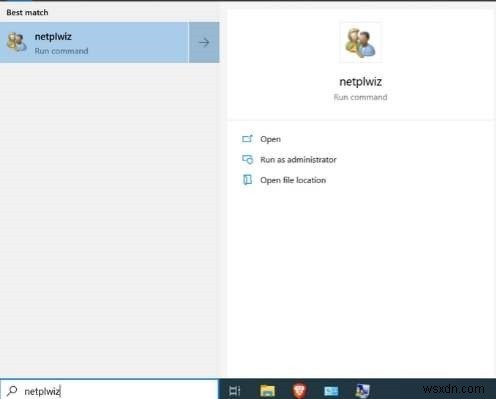This screenshot has height=399, width=496.
Task: Open Task View from the taskbar
Action: 234,390
